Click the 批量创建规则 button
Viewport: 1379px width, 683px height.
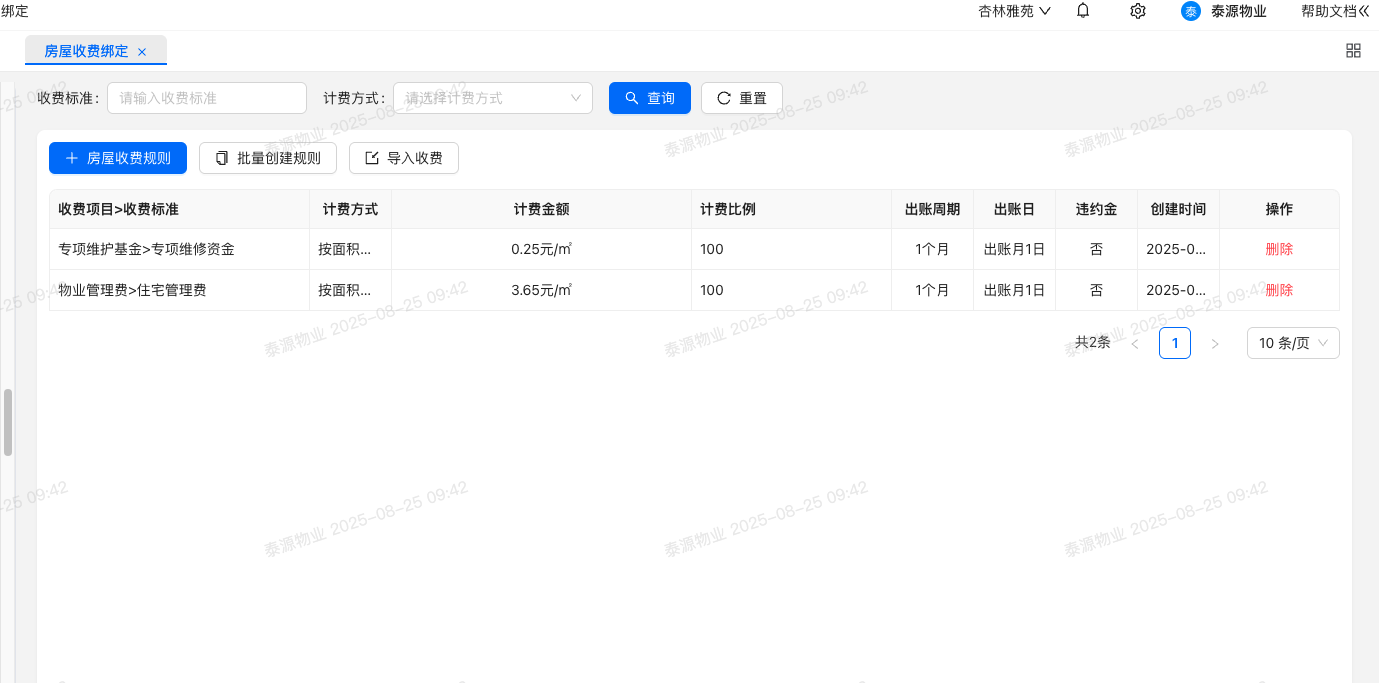point(267,158)
